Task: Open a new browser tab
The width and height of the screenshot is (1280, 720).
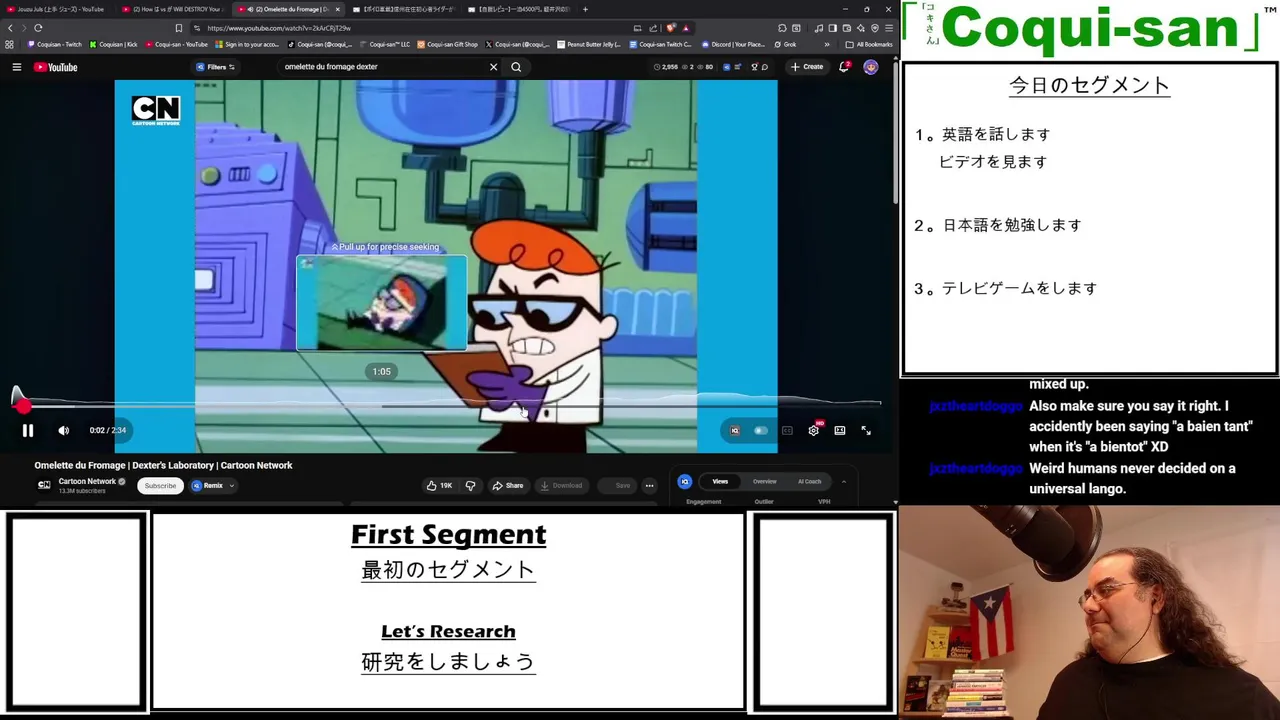Action: click(585, 9)
